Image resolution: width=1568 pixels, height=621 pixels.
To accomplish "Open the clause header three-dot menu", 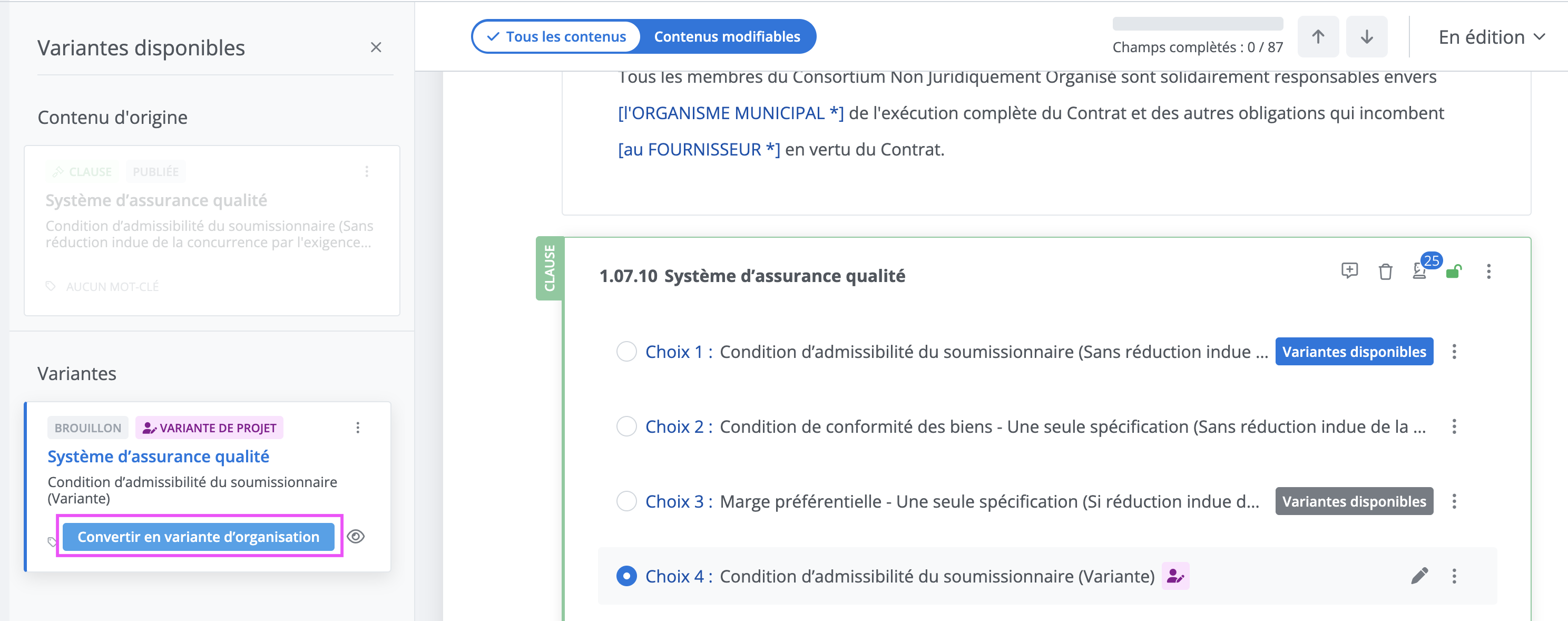I will pyautogui.click(x=1489, y=271).
